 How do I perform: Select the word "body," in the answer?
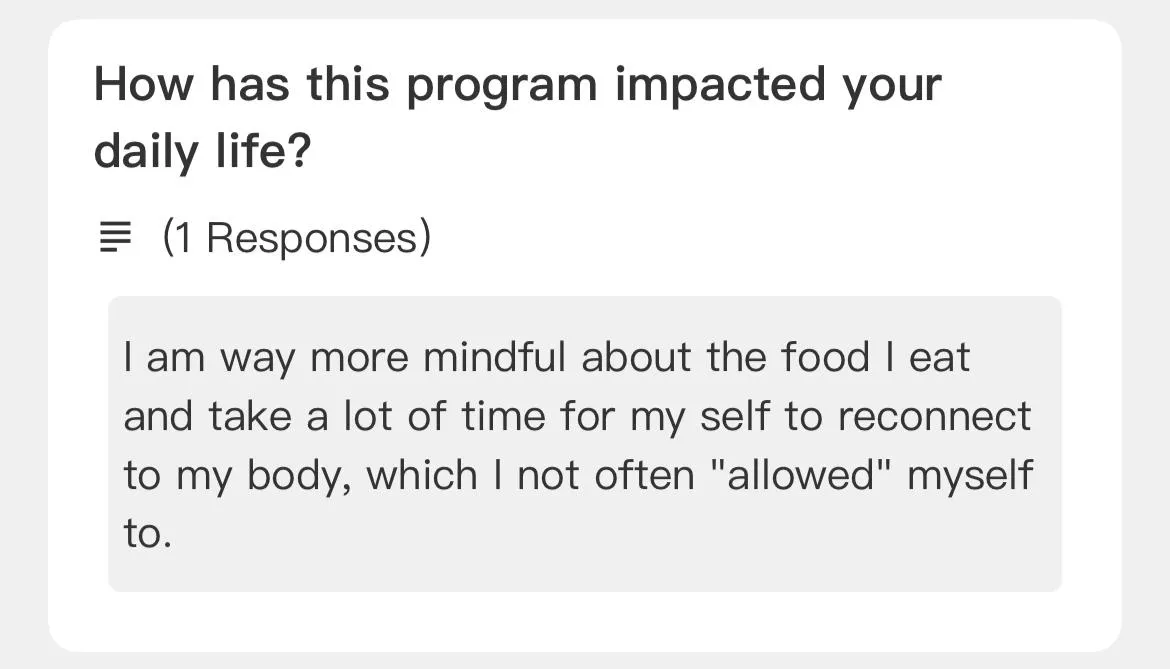pos(299,477)
